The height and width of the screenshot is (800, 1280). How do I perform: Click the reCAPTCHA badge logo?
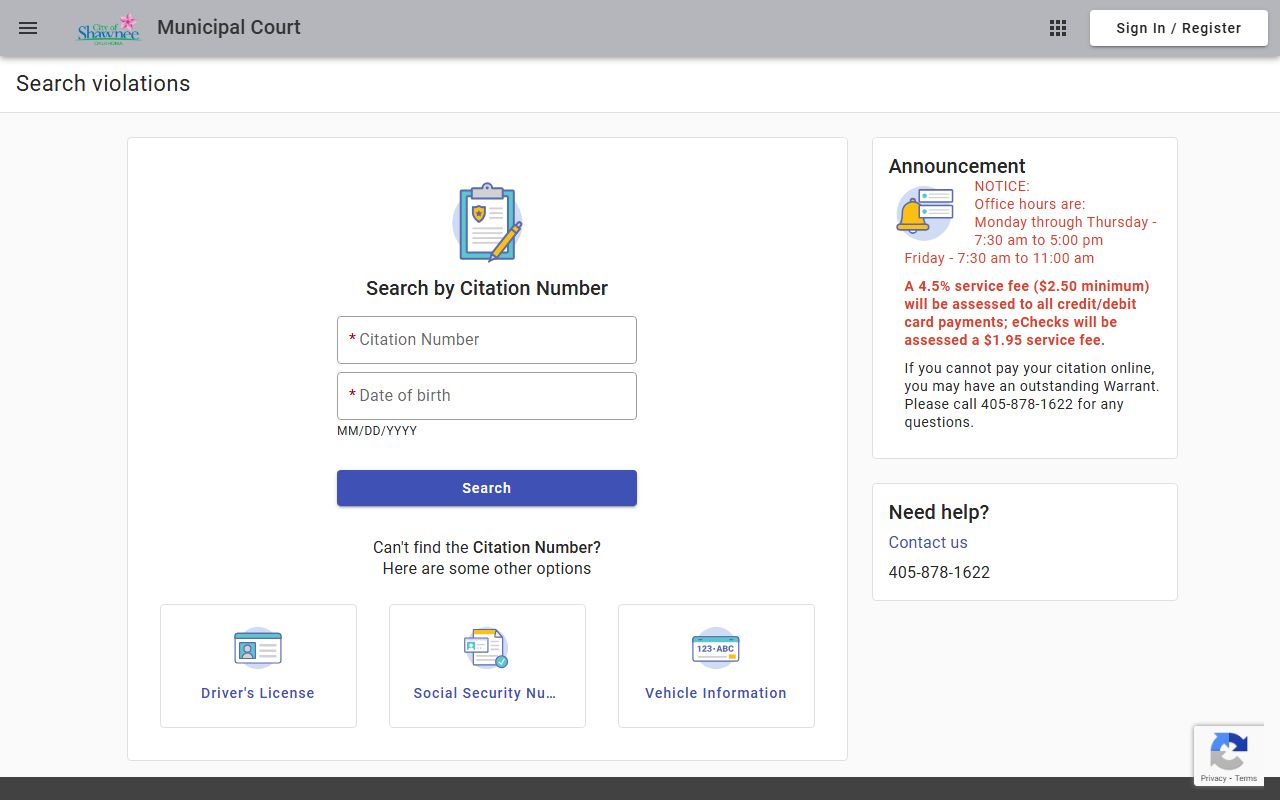pyautogui.click(x=1228, y=751)
